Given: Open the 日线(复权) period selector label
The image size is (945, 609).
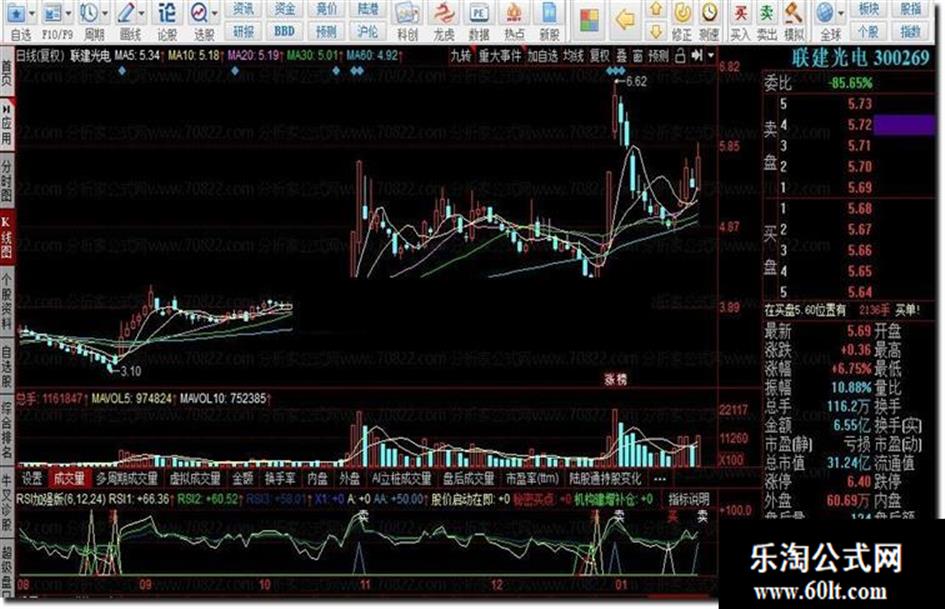Looking at the screenshot, I should click(x=40, y=56).
